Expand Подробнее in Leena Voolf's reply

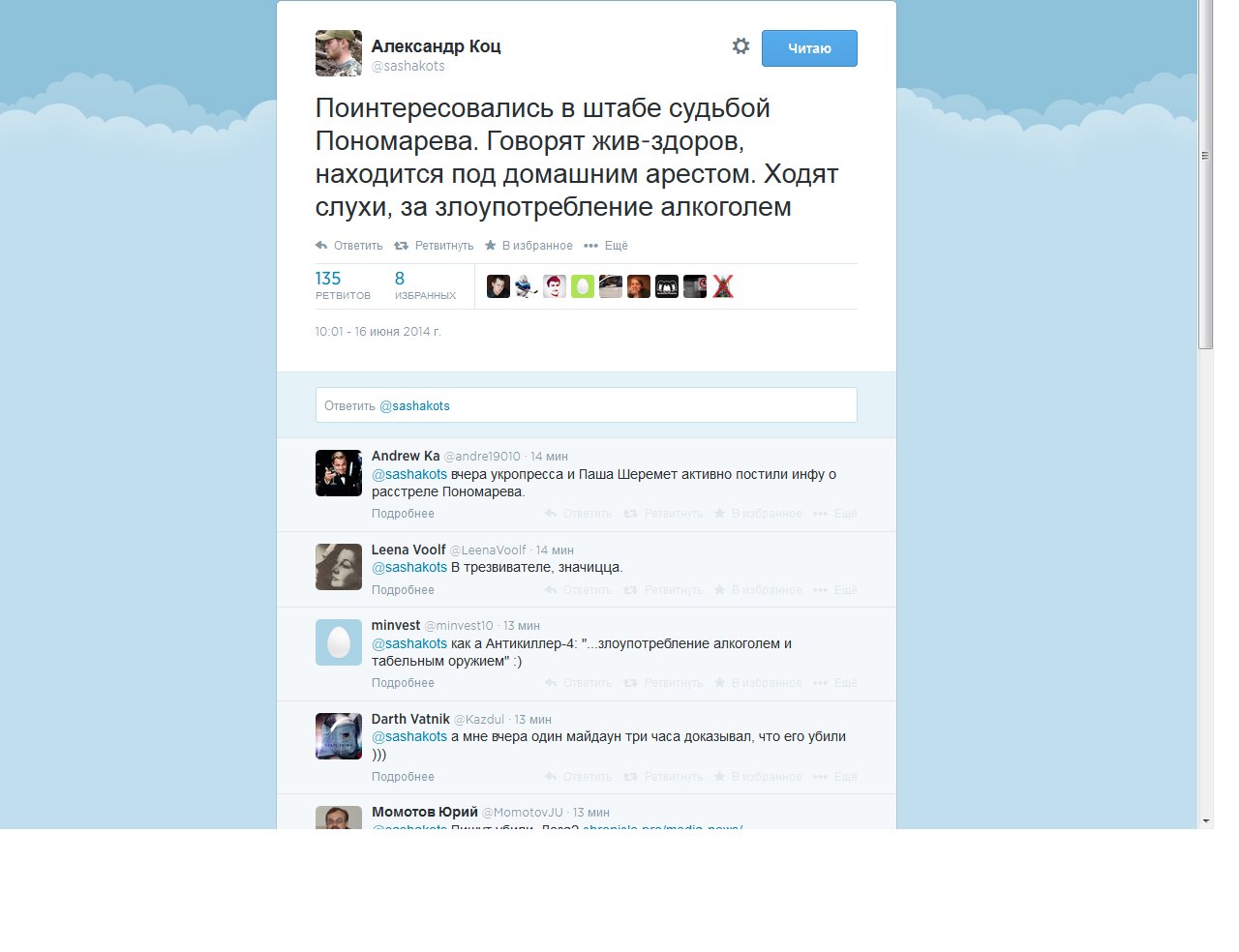coord(403,590)
